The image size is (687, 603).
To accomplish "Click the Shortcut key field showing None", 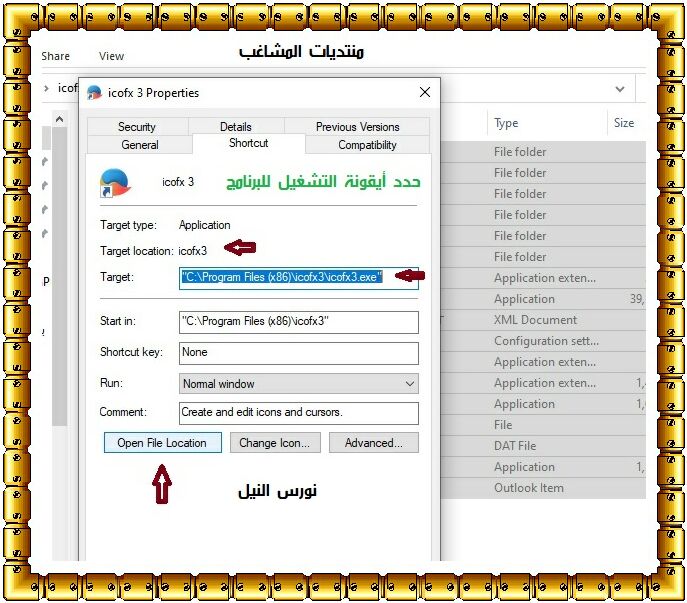I will [x=298, y=352].
